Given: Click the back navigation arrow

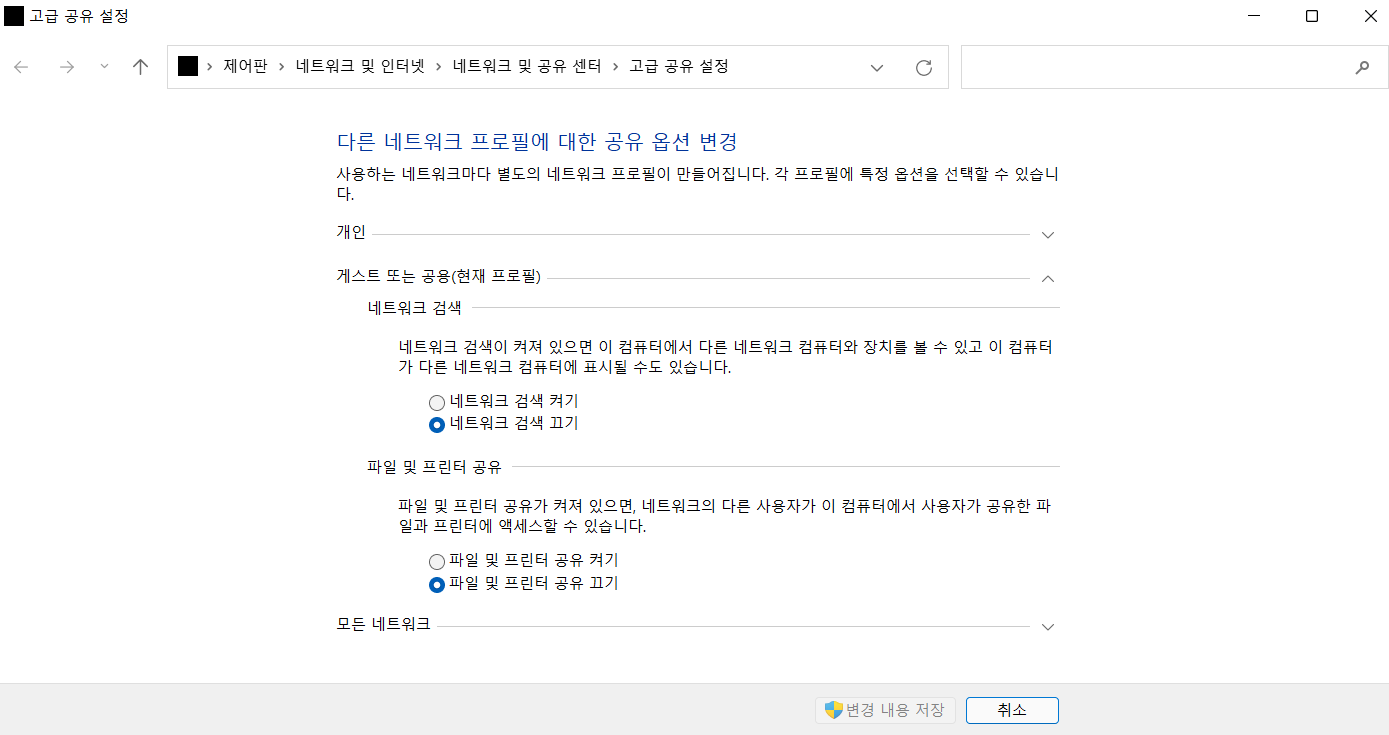Looking at the screenshot, I should (x=22, y=67).
